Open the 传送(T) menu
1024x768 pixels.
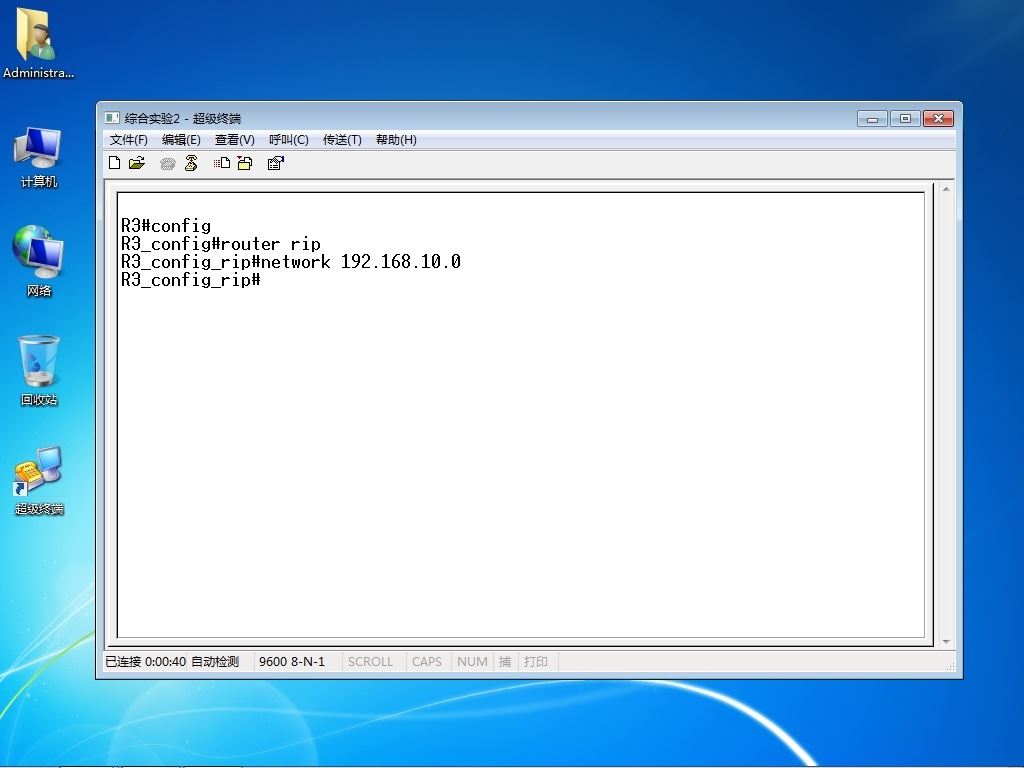(342, 140)
